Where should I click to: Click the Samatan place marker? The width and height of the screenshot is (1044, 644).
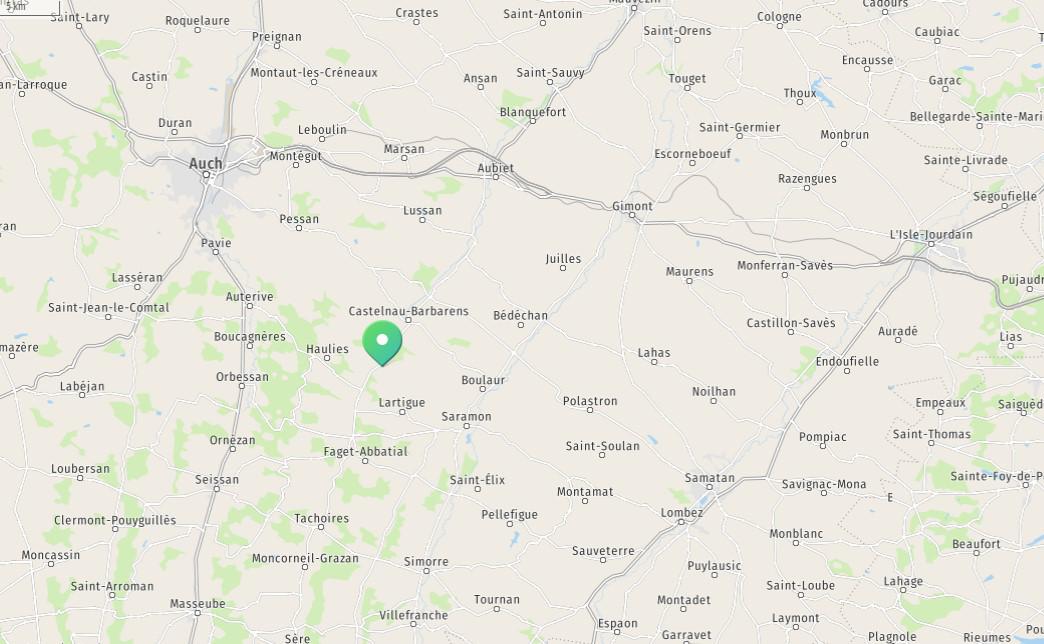coord(710,487)
